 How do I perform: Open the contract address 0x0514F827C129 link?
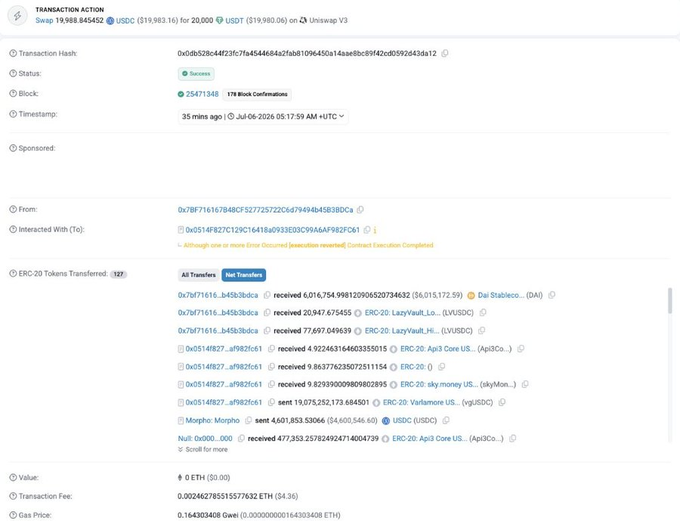click(x=272, y=230)
